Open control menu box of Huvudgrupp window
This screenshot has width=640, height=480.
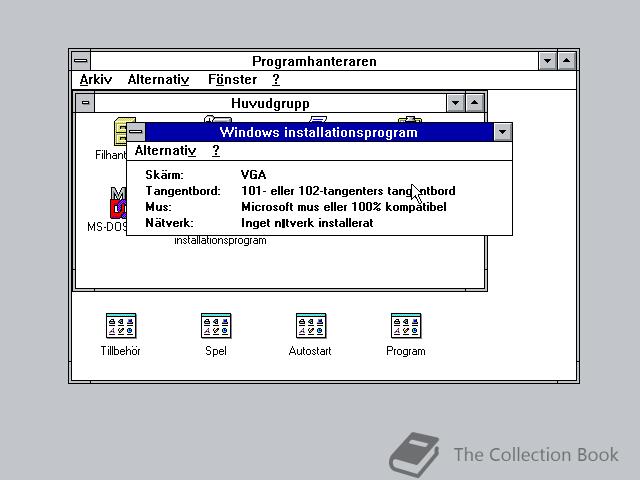coord(85,102)
